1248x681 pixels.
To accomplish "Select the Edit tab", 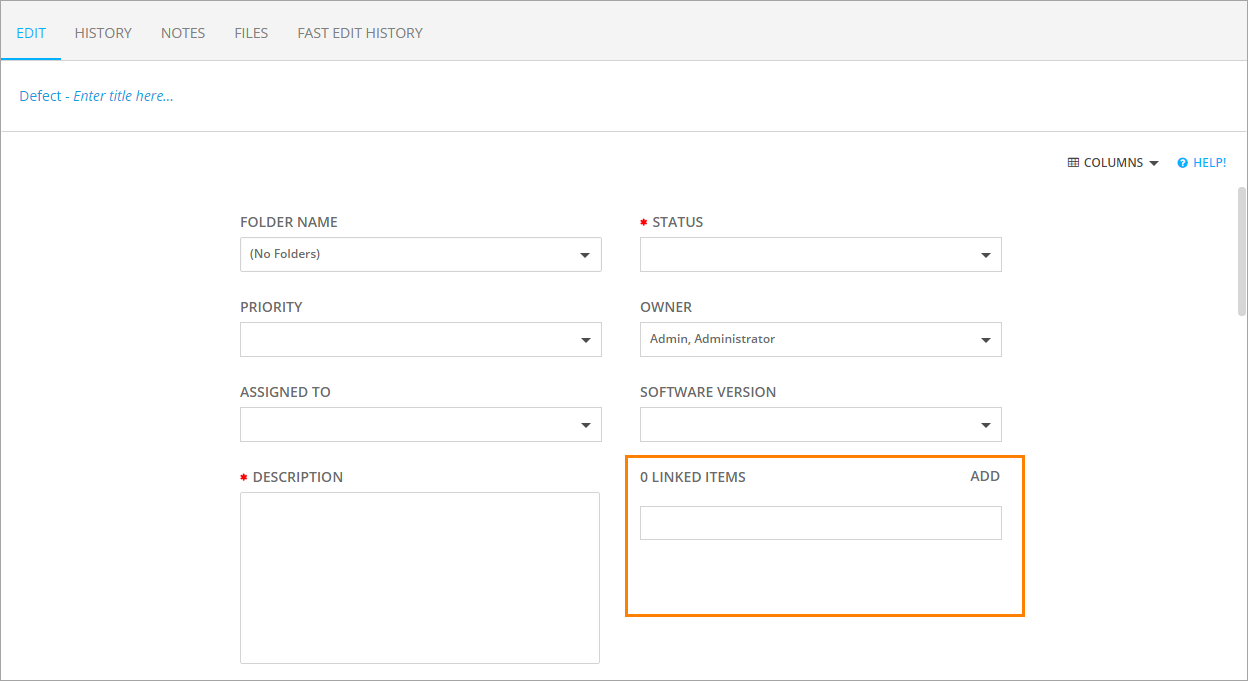I will click(31, 33).
